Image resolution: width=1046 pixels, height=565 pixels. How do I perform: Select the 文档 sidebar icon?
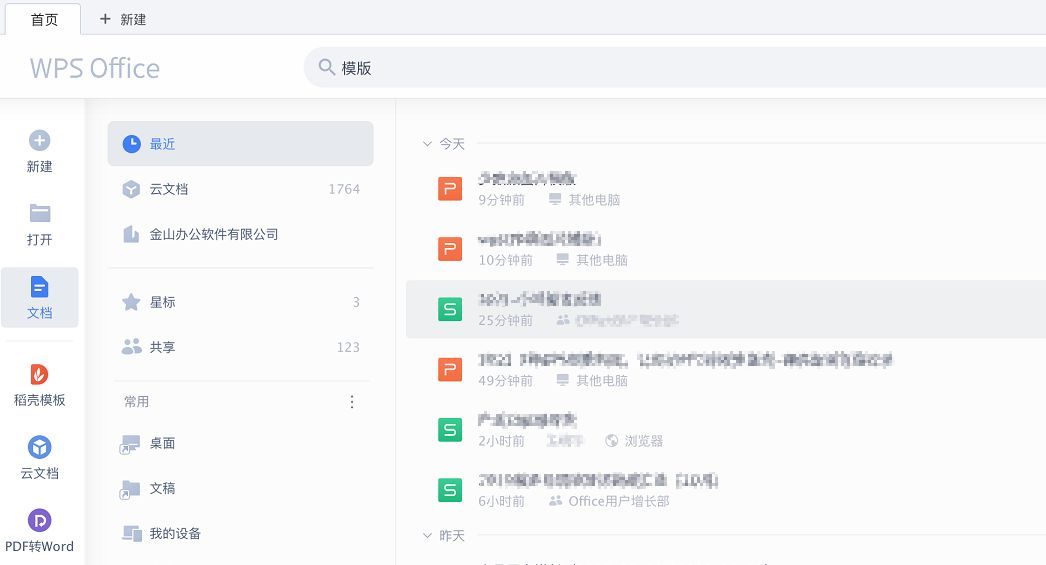39,287
